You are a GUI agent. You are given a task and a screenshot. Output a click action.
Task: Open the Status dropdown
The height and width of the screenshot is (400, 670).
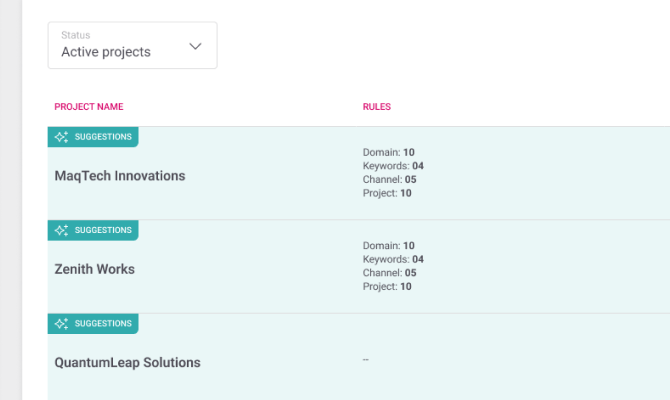(x=132, y=45)
